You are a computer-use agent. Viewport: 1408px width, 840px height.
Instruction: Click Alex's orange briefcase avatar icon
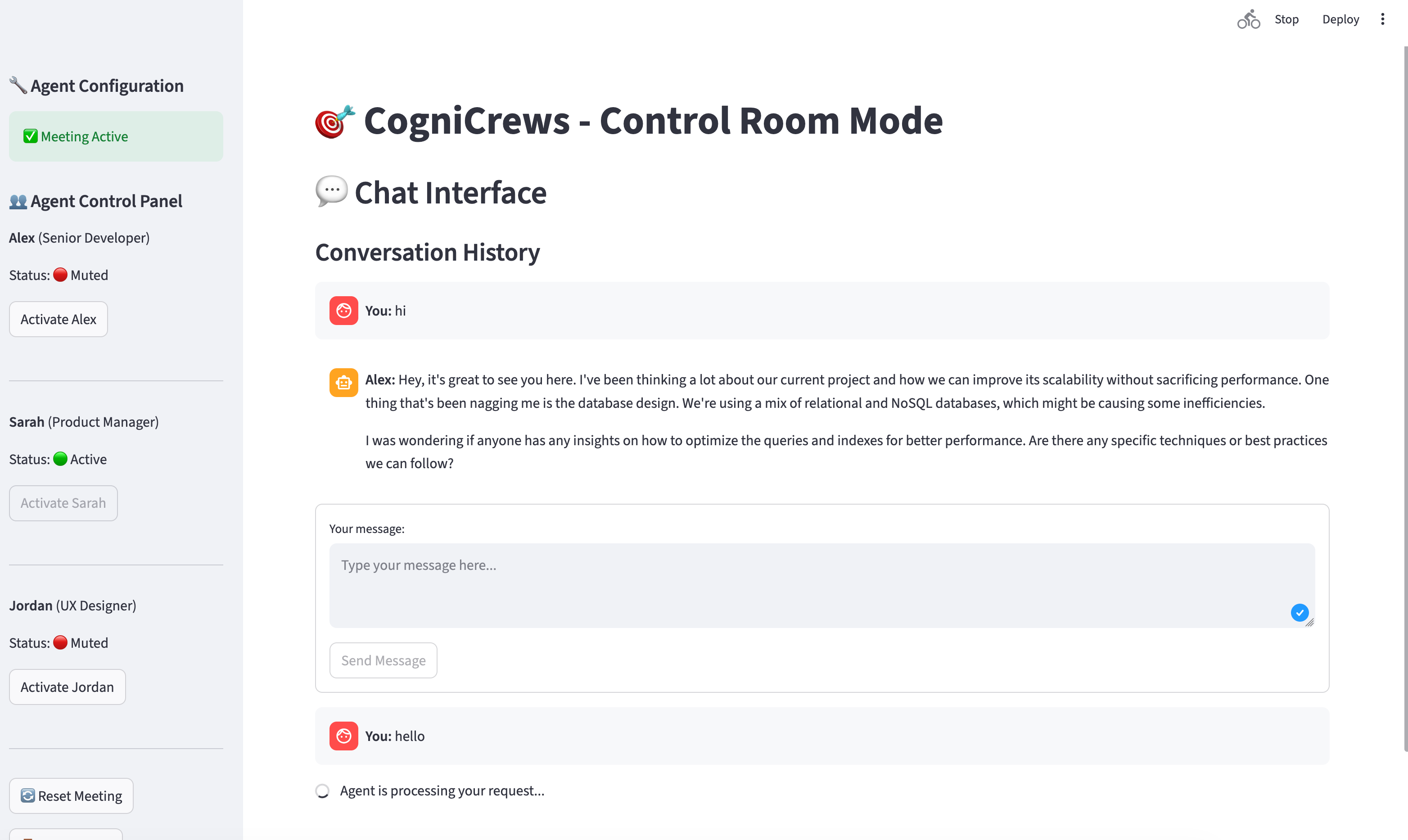coord(343,382)
